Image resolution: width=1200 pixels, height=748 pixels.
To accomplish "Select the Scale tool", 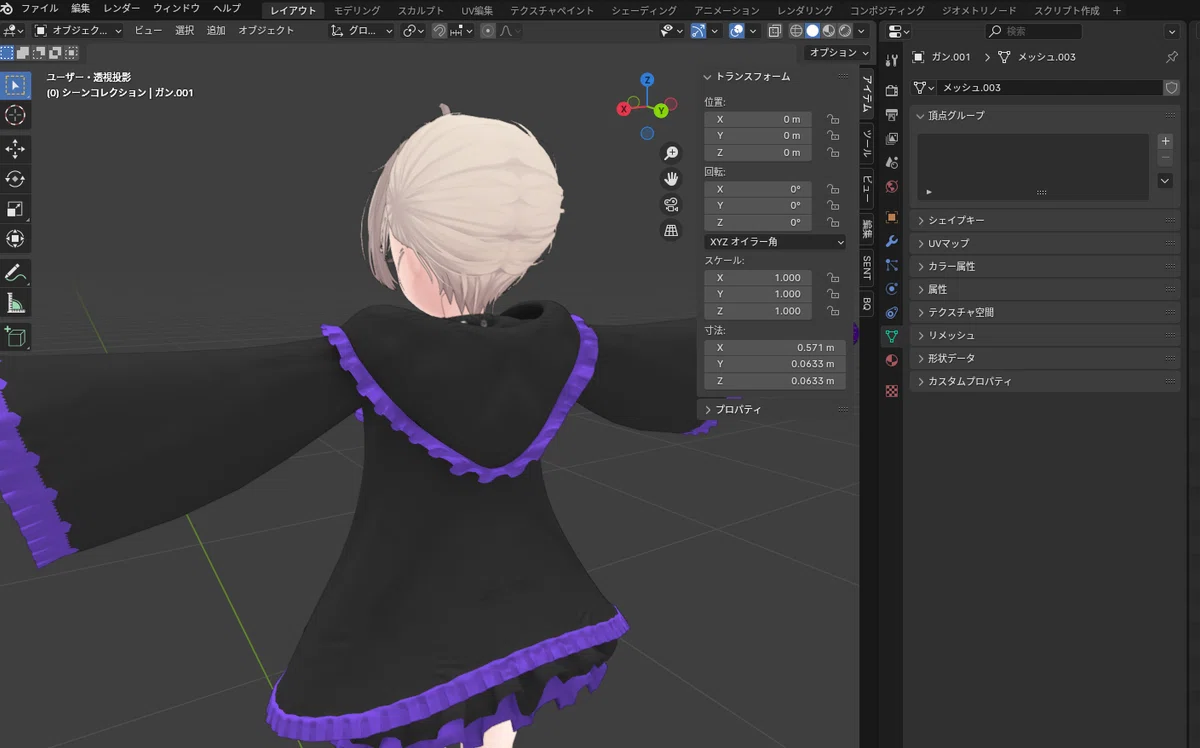I will click(15, 209).
